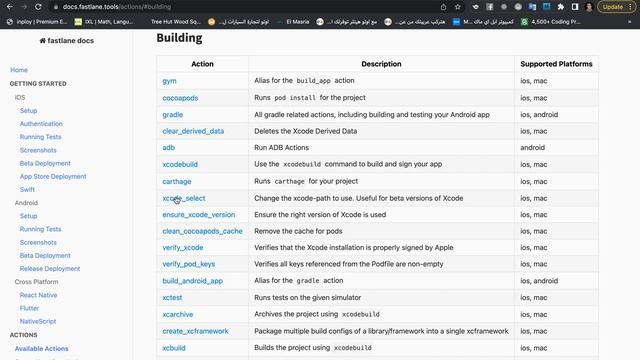Screen dimensions: 640x360
Task: Open Authentication in the sidebar
Action: coord(41,124)
